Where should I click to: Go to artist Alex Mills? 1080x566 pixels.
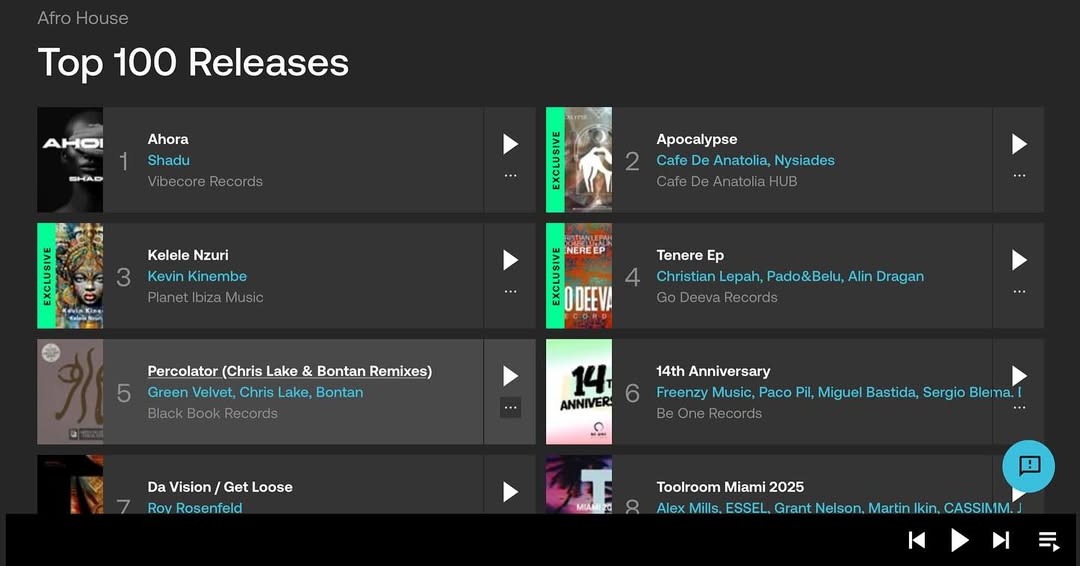coord(686,508)
